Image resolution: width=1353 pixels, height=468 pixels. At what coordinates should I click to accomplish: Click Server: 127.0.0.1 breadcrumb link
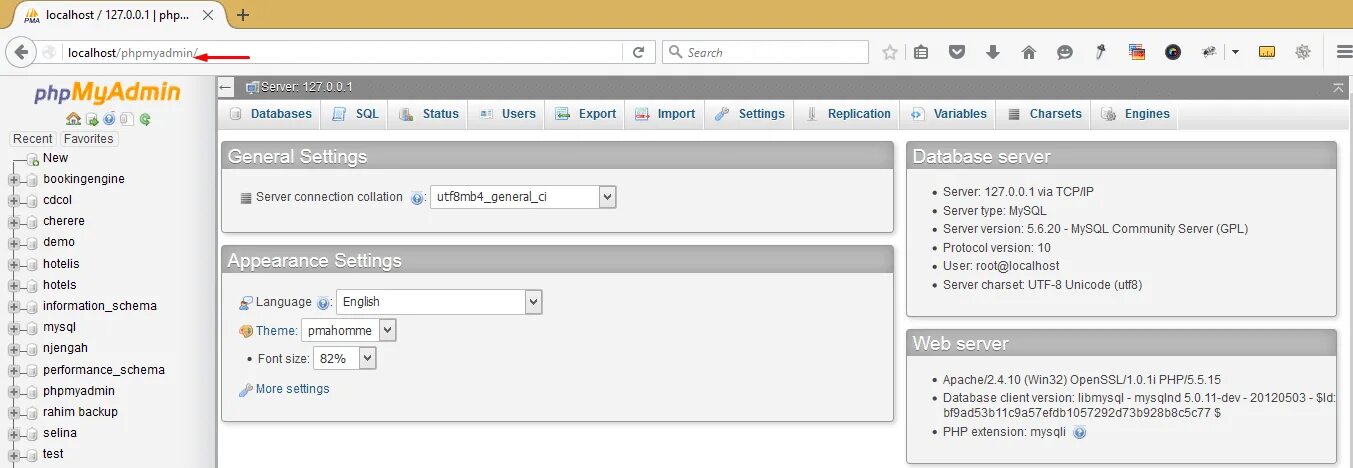(x=307, y=87)
